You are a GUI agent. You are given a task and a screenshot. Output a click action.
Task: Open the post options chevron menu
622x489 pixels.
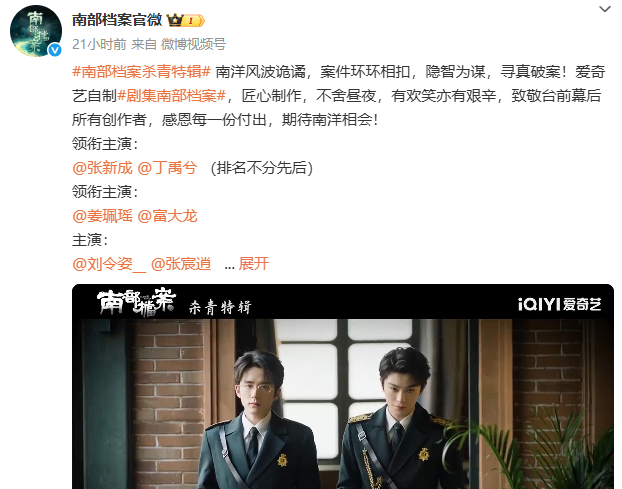pyautogui.click(x=605, y=9)
